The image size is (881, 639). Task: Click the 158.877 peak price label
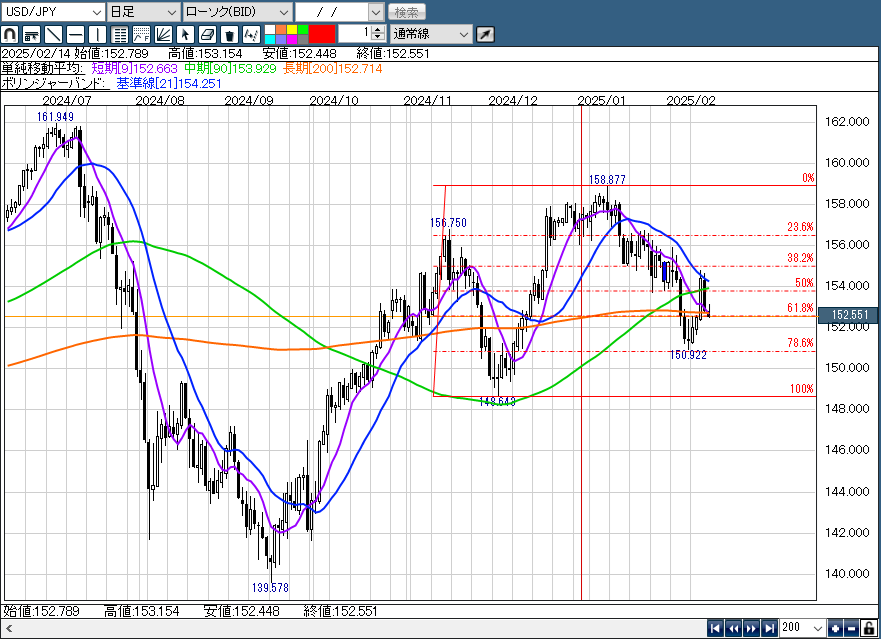point(607,179)
